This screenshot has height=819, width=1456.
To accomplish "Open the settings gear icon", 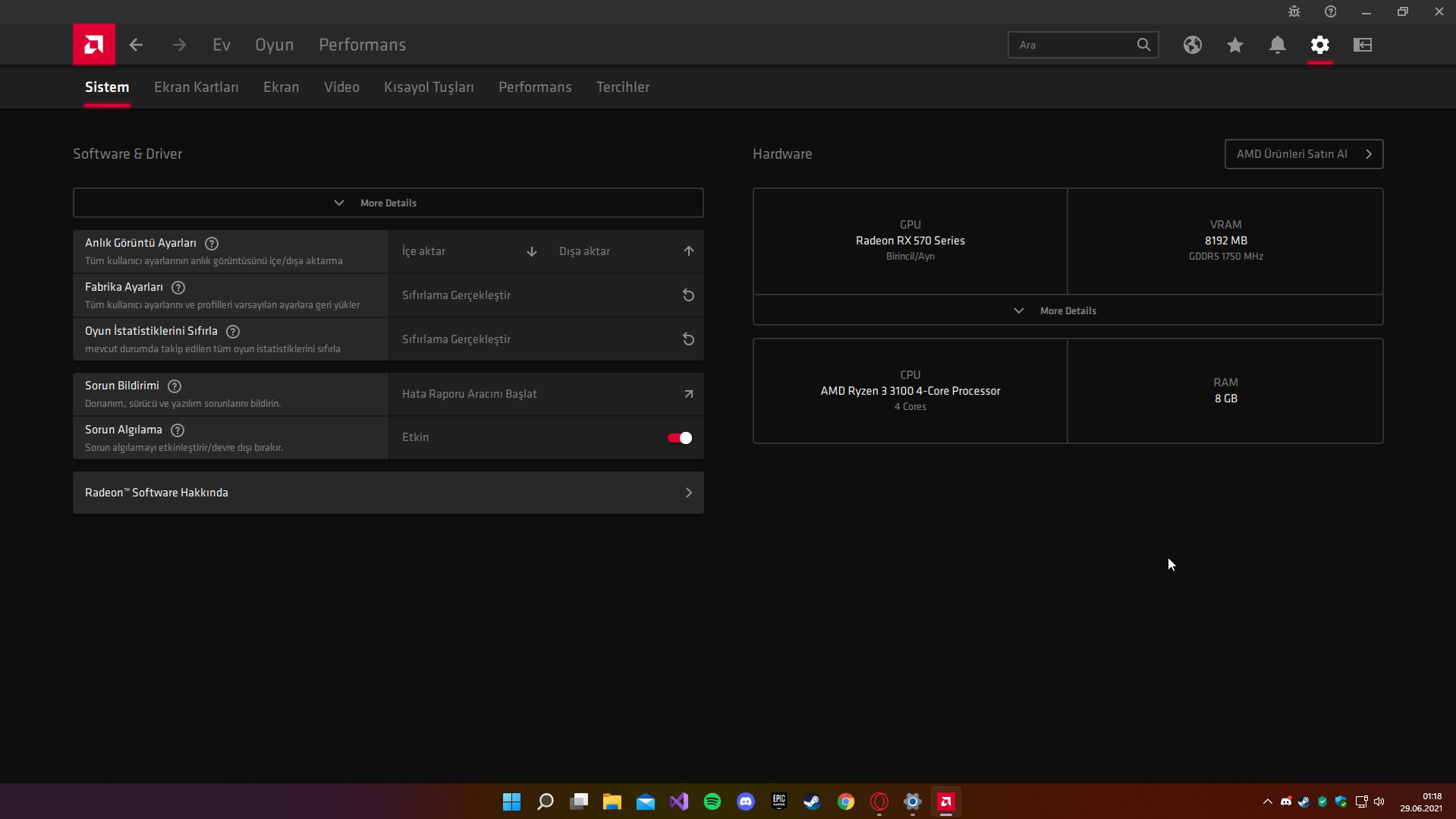I will click(x=1320, y=45).
